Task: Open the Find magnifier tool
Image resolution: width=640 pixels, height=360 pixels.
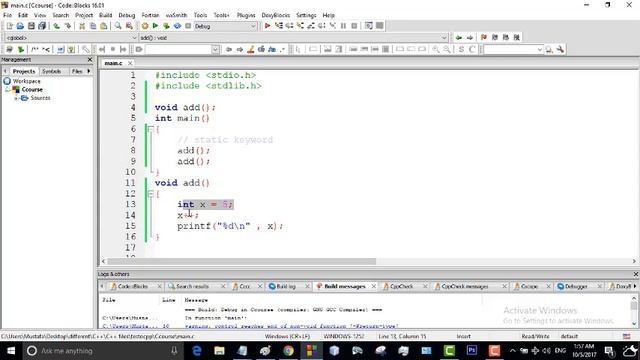Action: tap(118, 26)
